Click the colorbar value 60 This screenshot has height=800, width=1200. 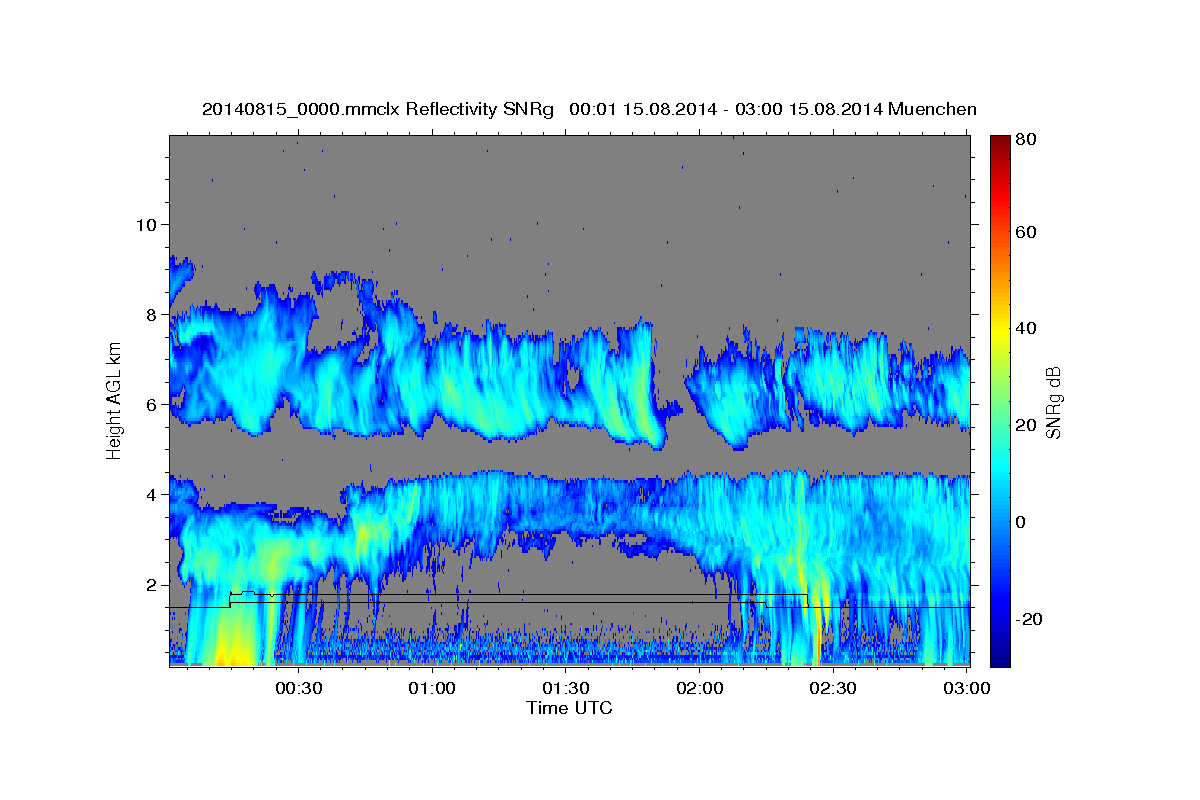[1027, 232]
